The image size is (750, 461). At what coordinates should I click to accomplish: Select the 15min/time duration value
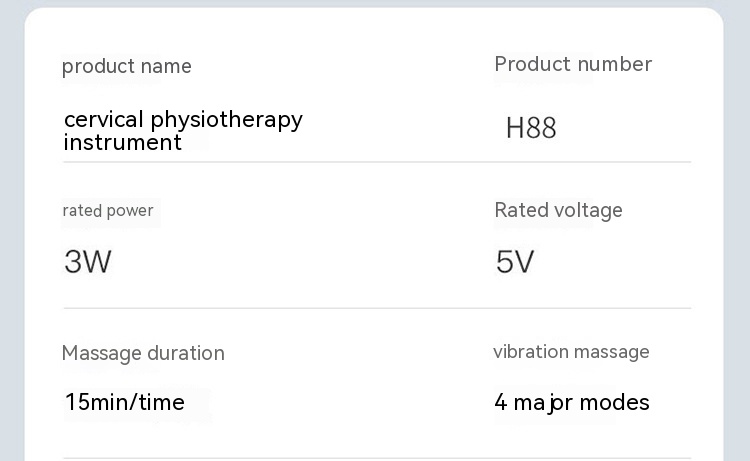coord(125,403)
